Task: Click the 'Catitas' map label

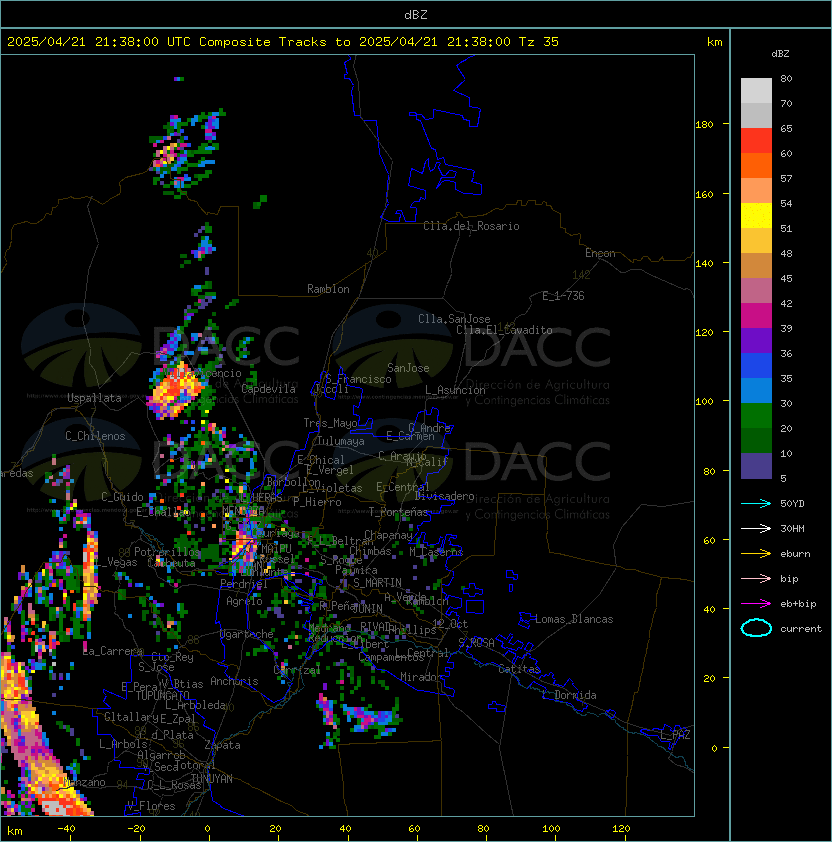Action: [519, 669]
